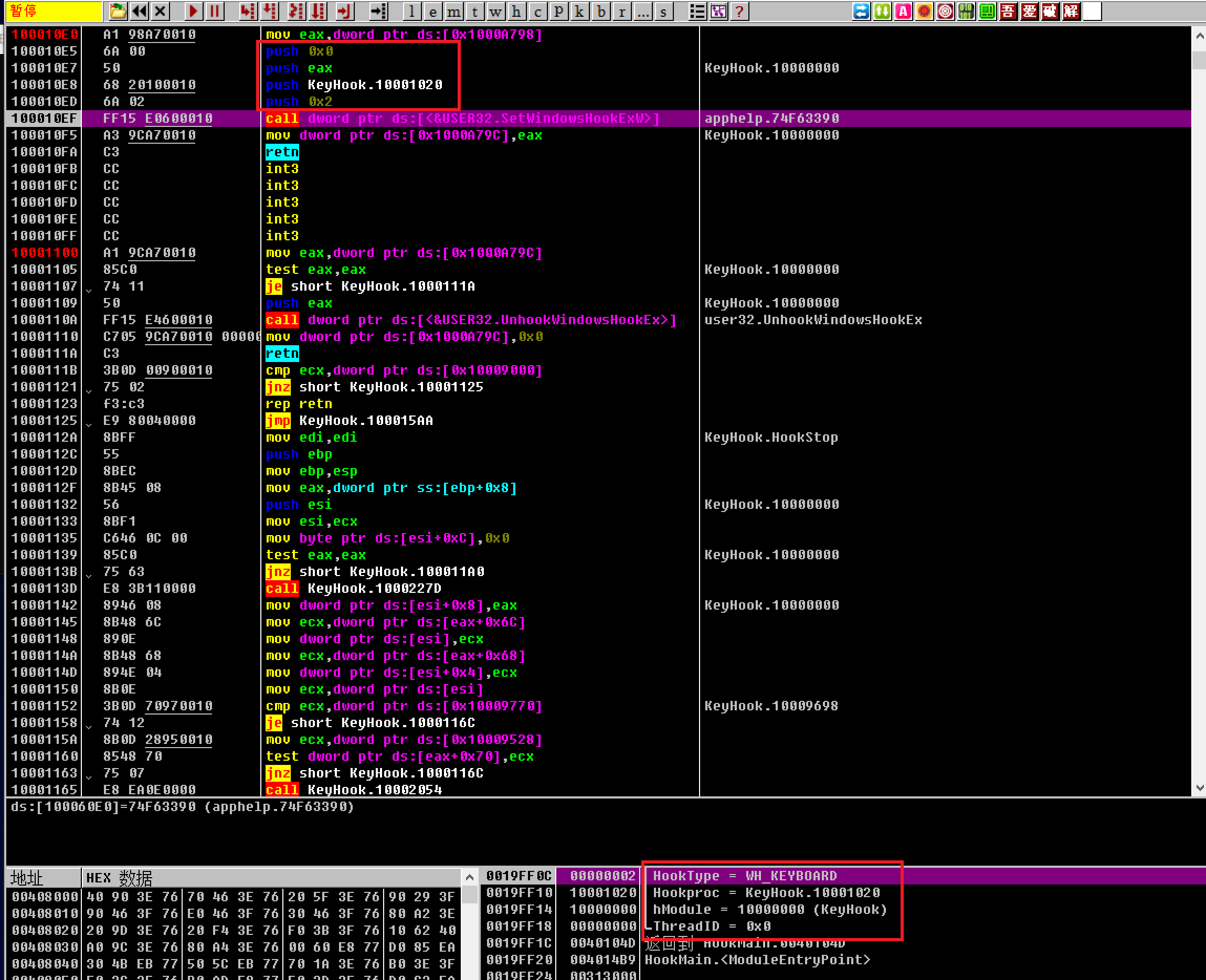1206x980 pixels.
Task: Click the binary 010 101 plugin icon
Action: (966, 10)
